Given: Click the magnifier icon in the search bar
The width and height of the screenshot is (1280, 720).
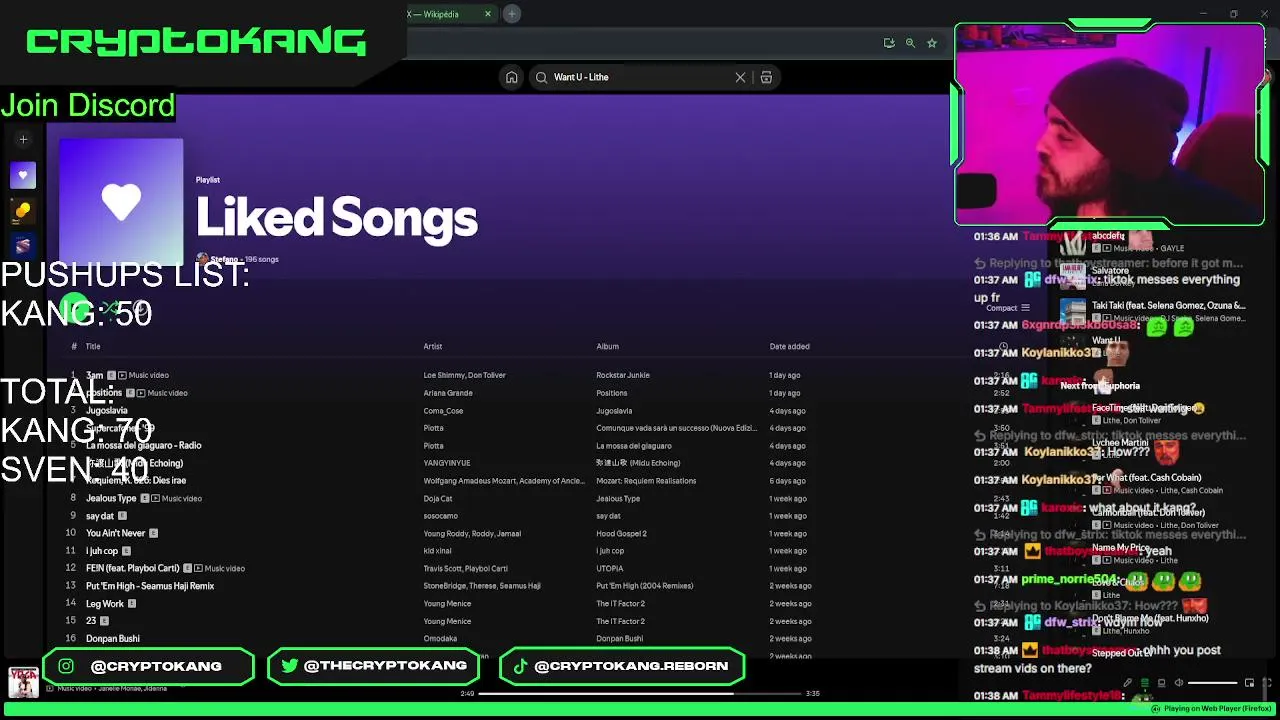Looking at the screenshot, I should pyautogui.click(x=541, y=77).
